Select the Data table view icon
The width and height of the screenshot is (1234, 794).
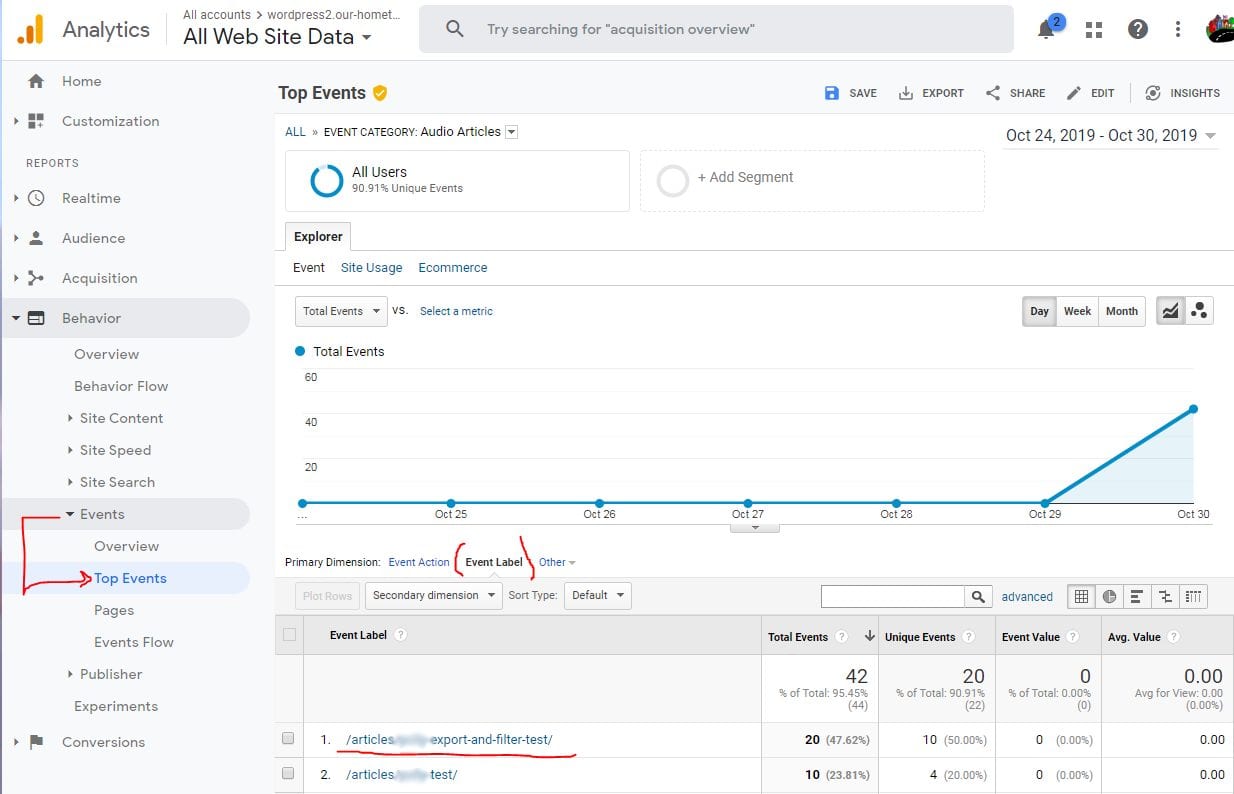(1081, 596)
